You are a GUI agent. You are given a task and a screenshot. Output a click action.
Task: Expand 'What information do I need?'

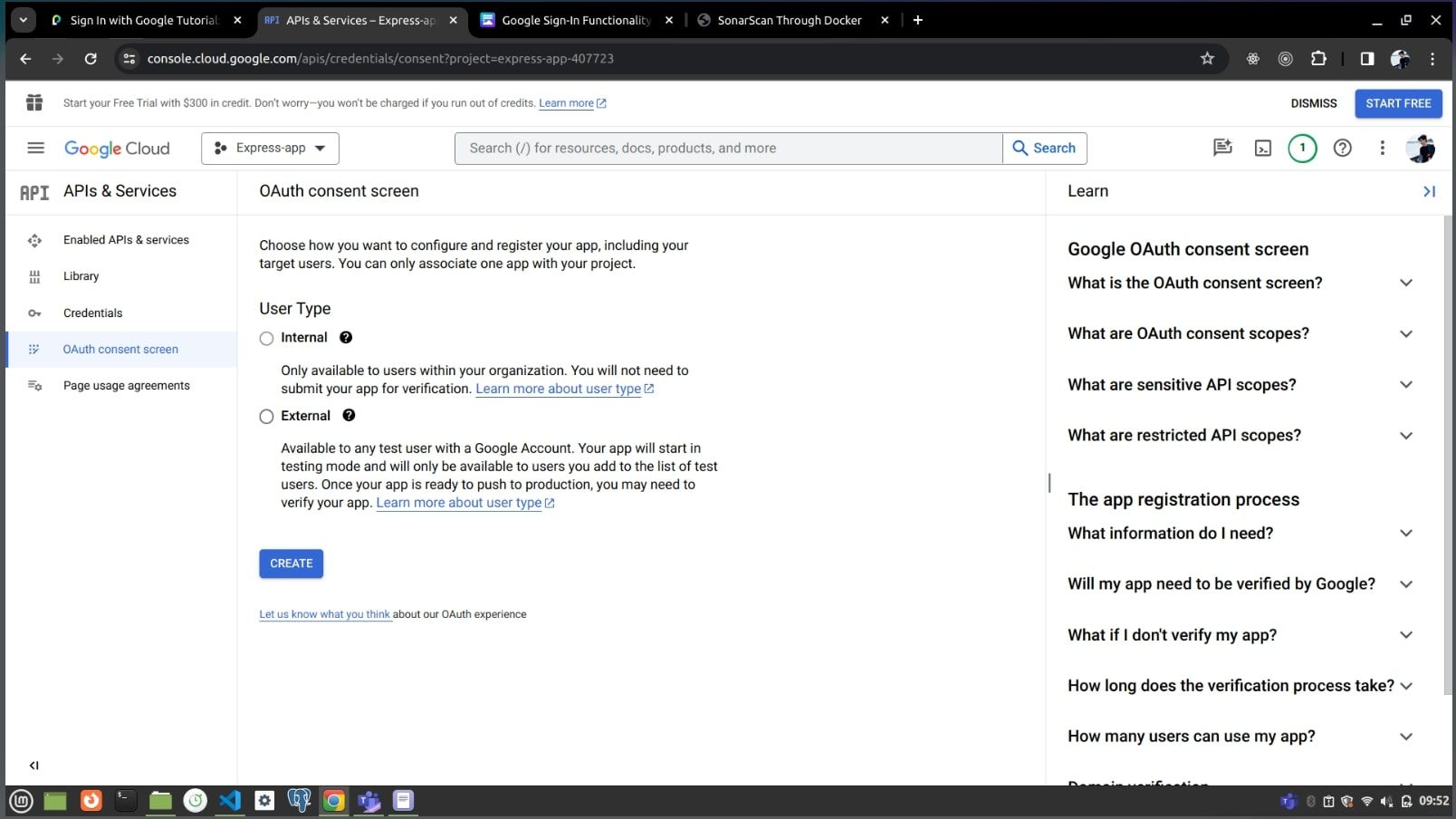click(1240, 533)
